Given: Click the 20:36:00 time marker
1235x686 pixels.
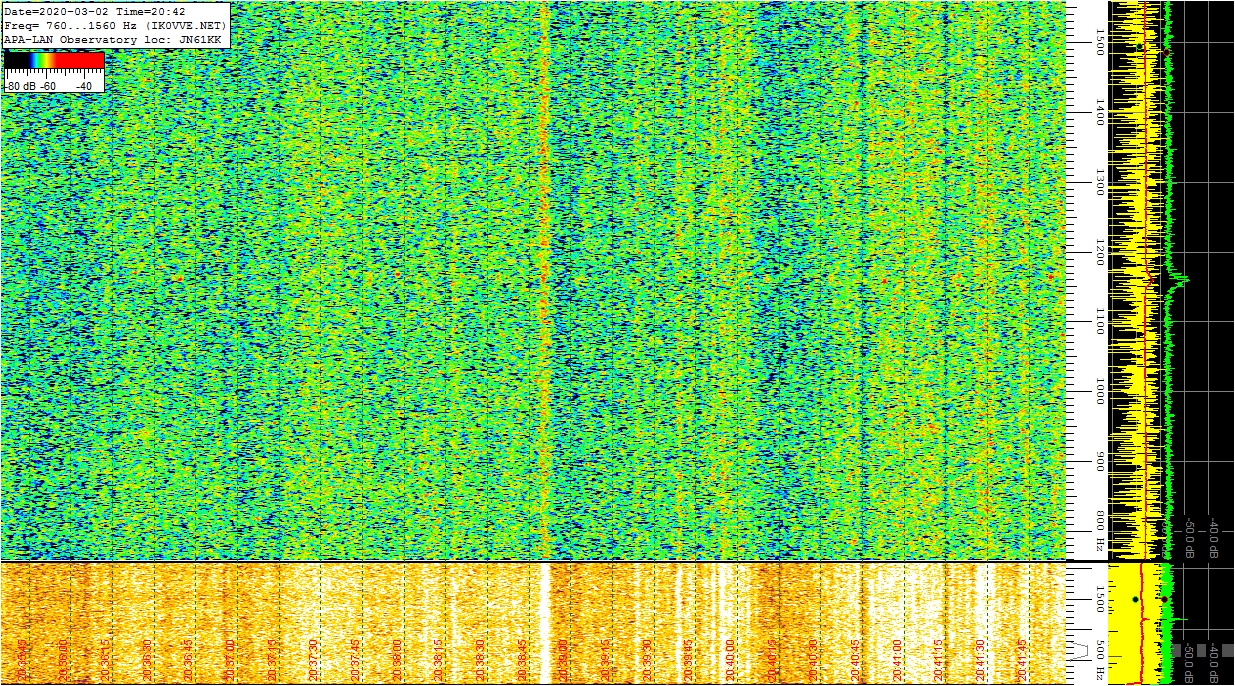Looking at the screenshot, I should [63, 658].
